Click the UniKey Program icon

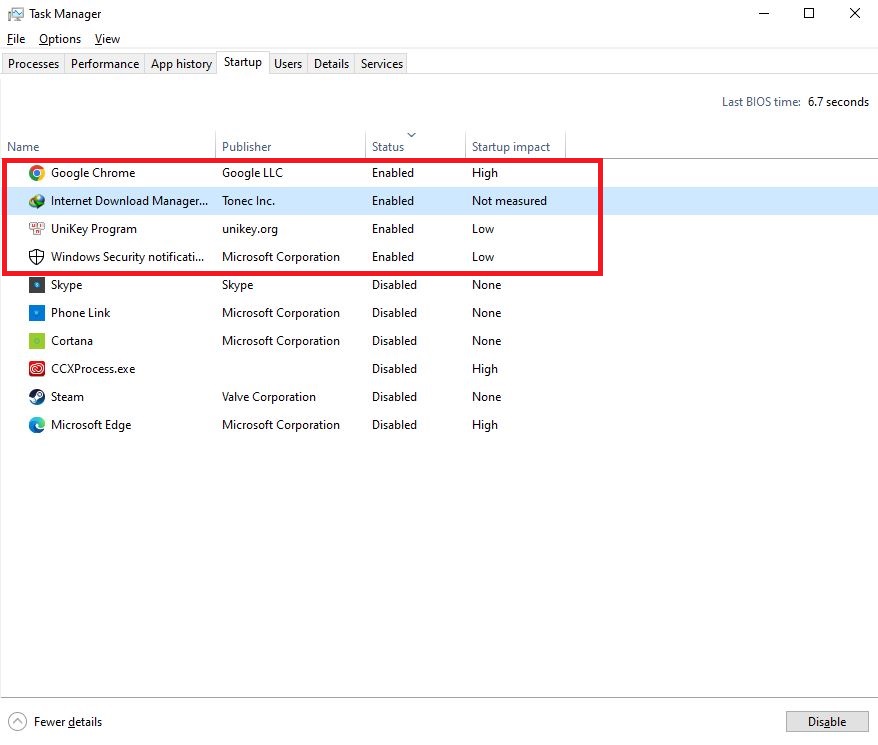click(x=36, y=229)
